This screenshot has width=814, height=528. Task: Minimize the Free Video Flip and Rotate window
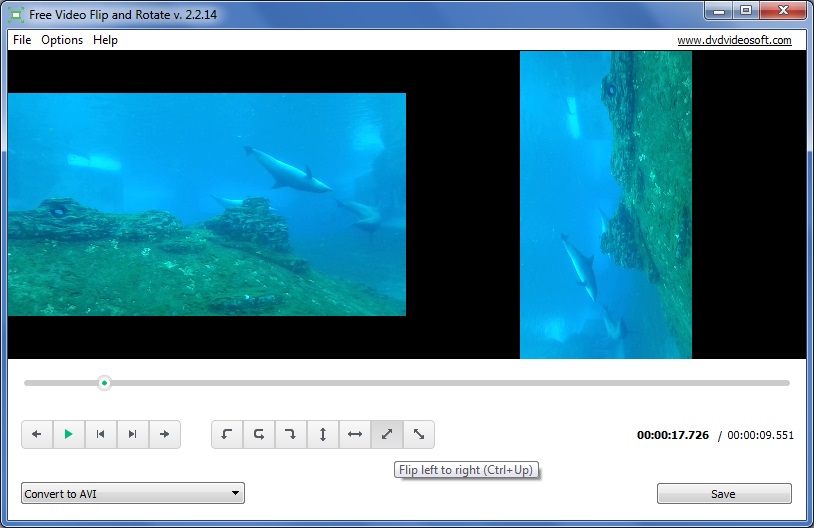point(719,10)
